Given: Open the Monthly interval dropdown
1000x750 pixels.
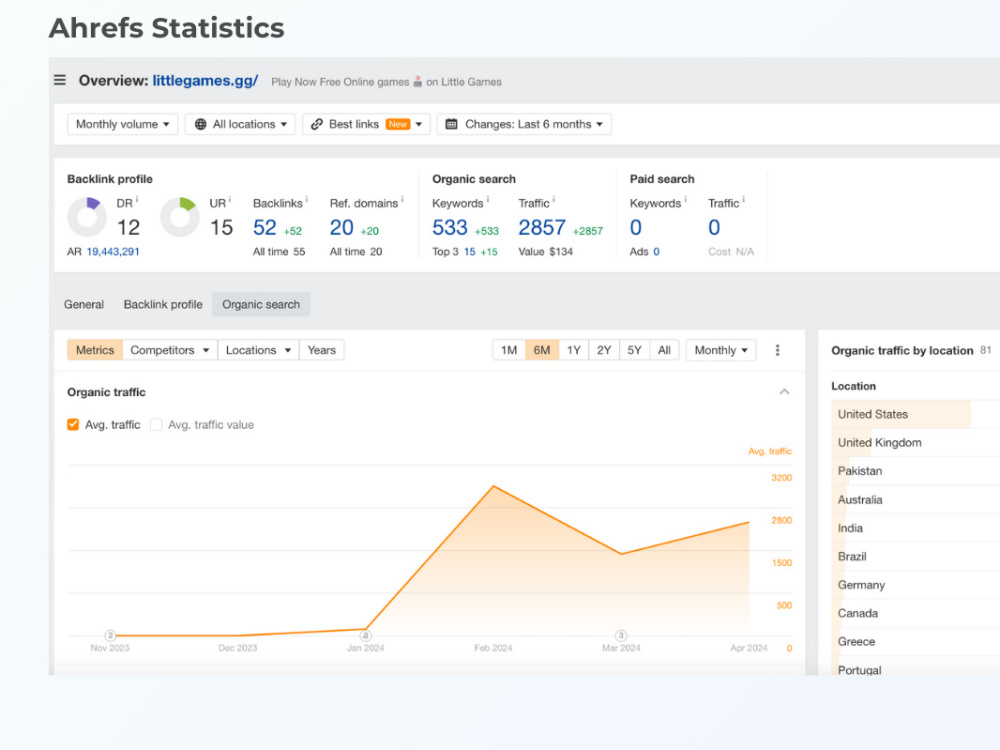Looking at the screenshot, I should pos(721,350).
